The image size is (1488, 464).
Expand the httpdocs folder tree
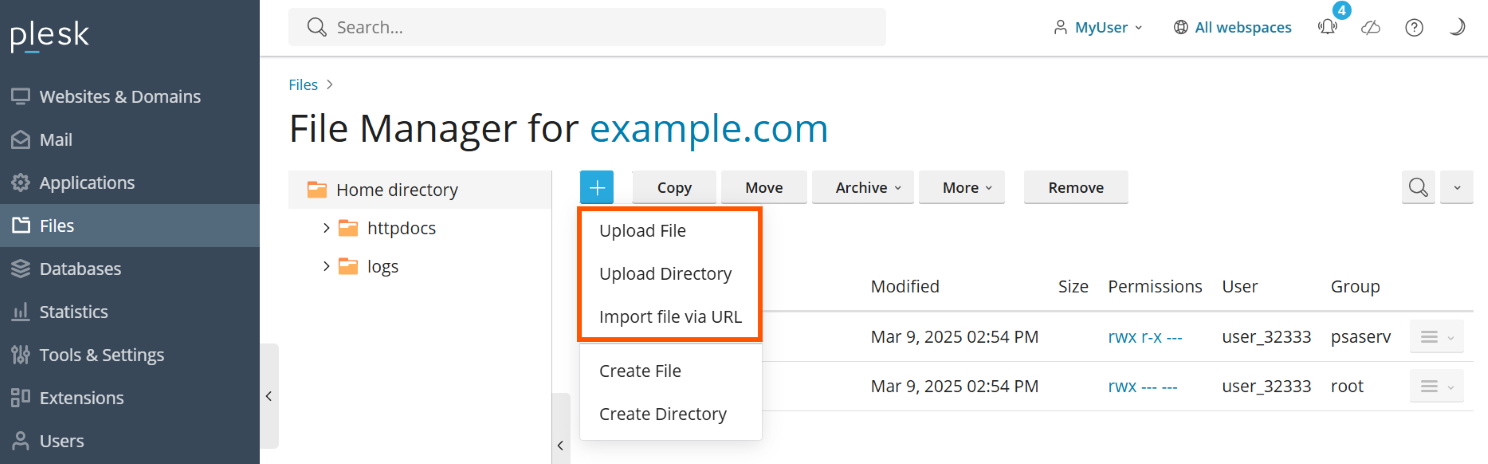(x=326, y=228)
